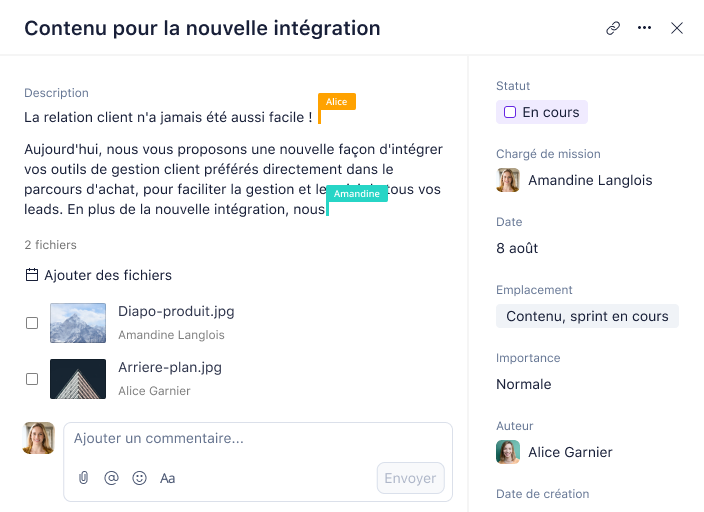The image size is (704, 512).
Task: Open the mountain thumbnail of Diapo-produit.jpg
Action: pyautogui.click(x=78, y=323)
